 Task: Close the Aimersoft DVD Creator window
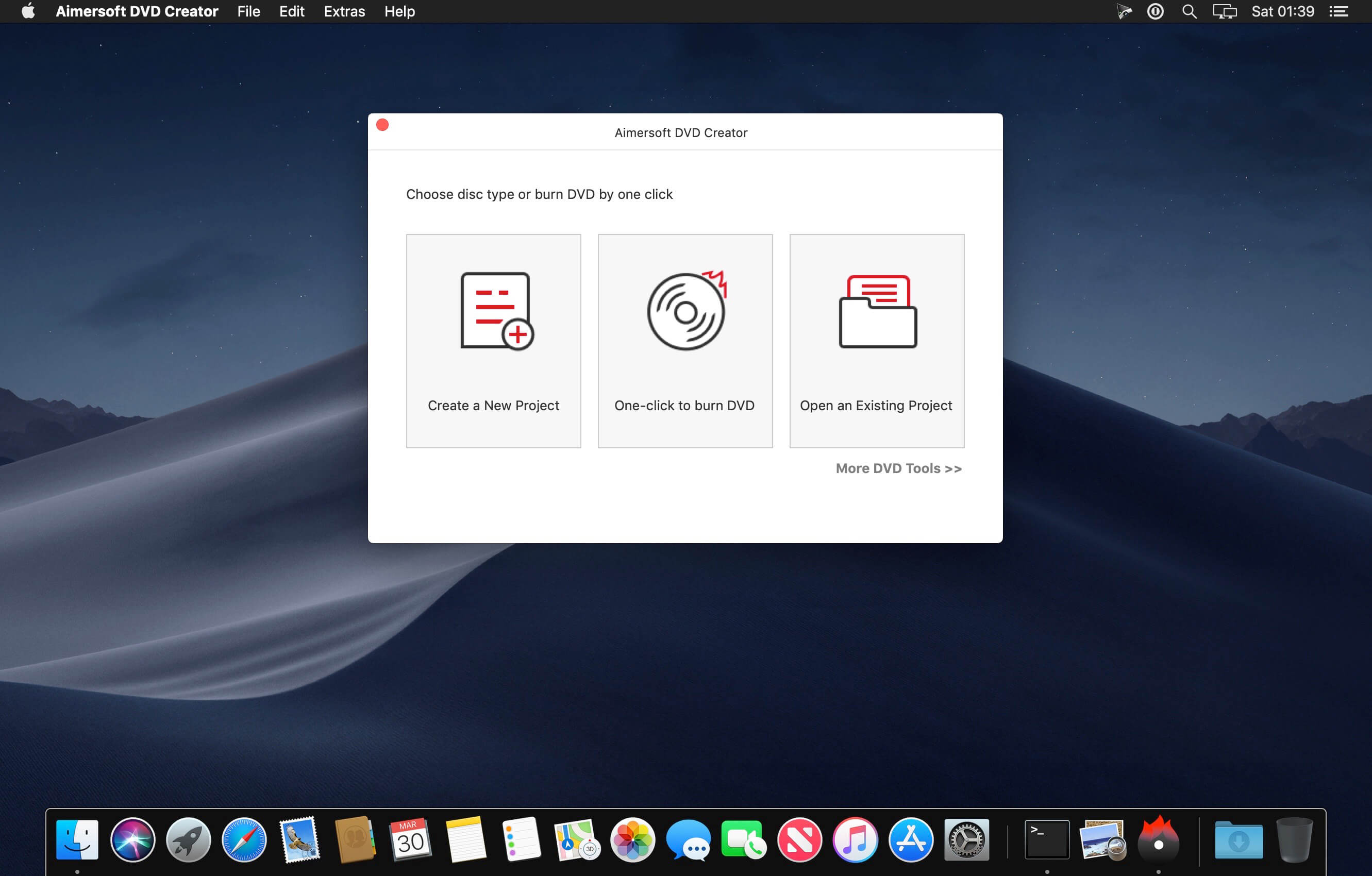[382, 125]
